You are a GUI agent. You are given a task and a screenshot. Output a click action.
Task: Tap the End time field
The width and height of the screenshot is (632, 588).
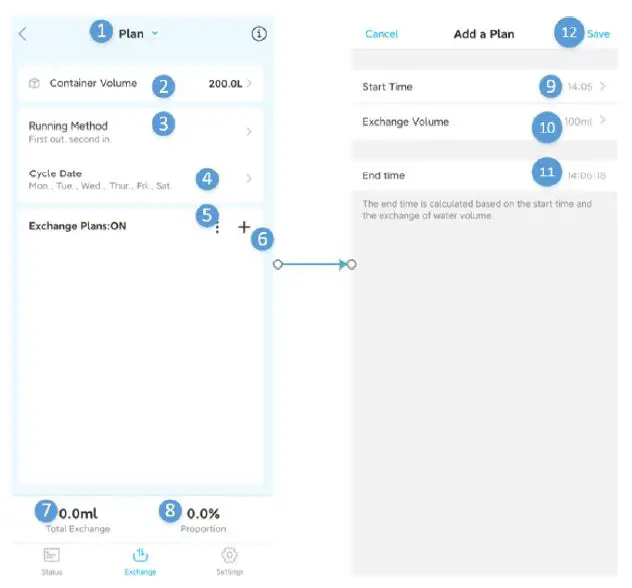tap(484, 175)
